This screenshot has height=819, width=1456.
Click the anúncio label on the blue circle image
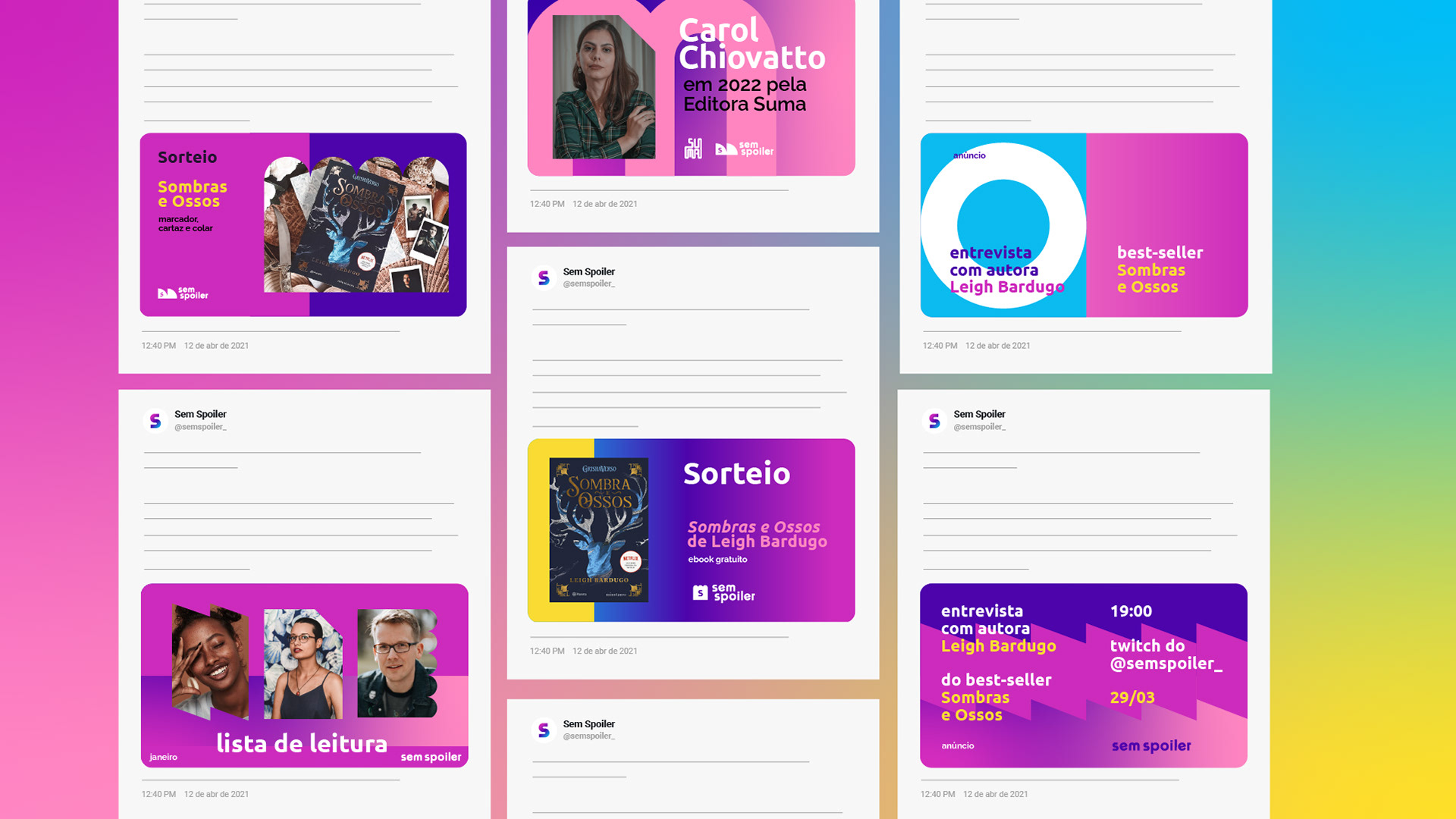(969, 155)
